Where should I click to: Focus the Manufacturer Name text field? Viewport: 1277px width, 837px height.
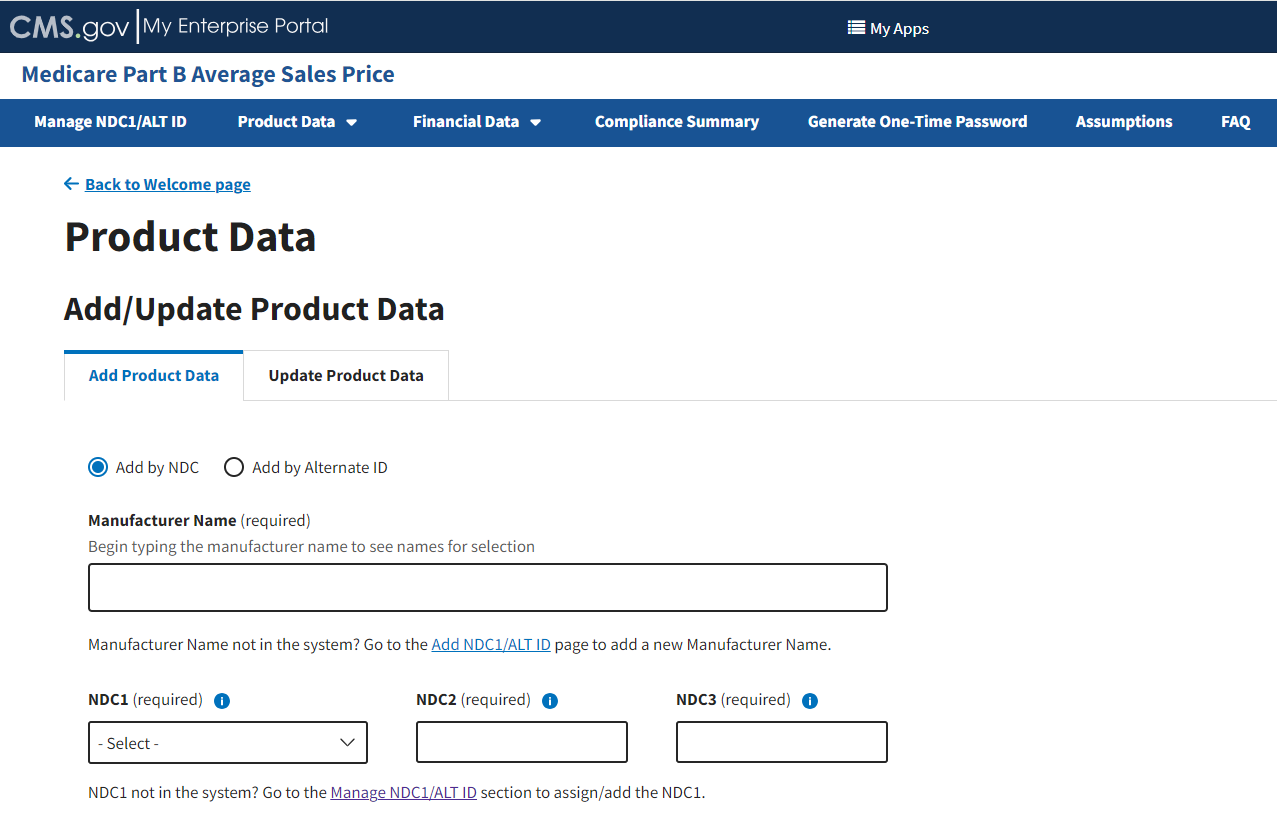488,588
